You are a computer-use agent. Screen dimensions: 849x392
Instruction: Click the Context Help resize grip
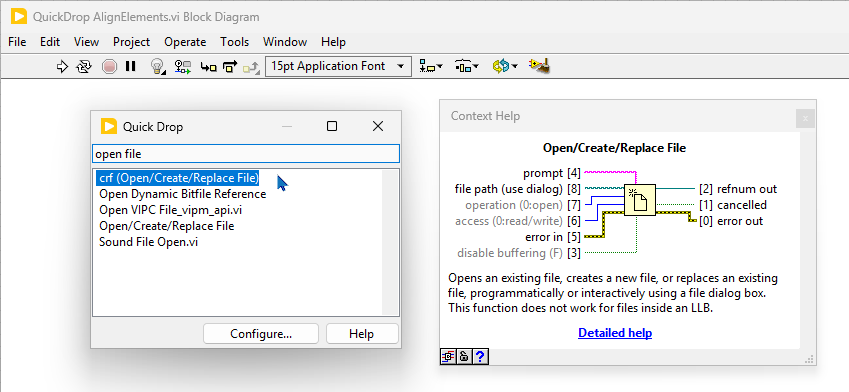click(809, 359)
